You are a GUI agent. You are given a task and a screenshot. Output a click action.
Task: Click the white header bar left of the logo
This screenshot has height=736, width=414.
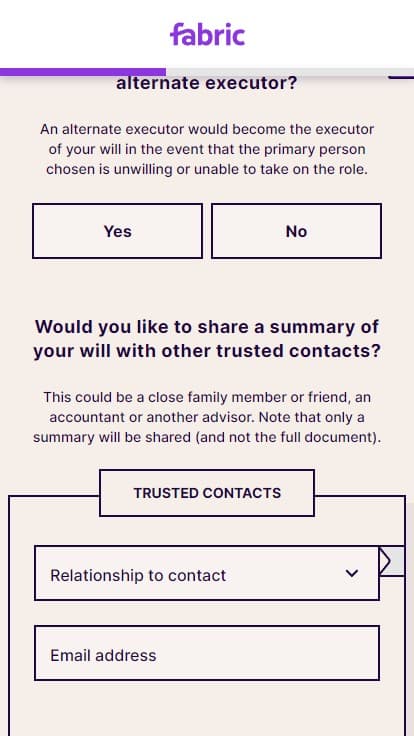point(84,34)
